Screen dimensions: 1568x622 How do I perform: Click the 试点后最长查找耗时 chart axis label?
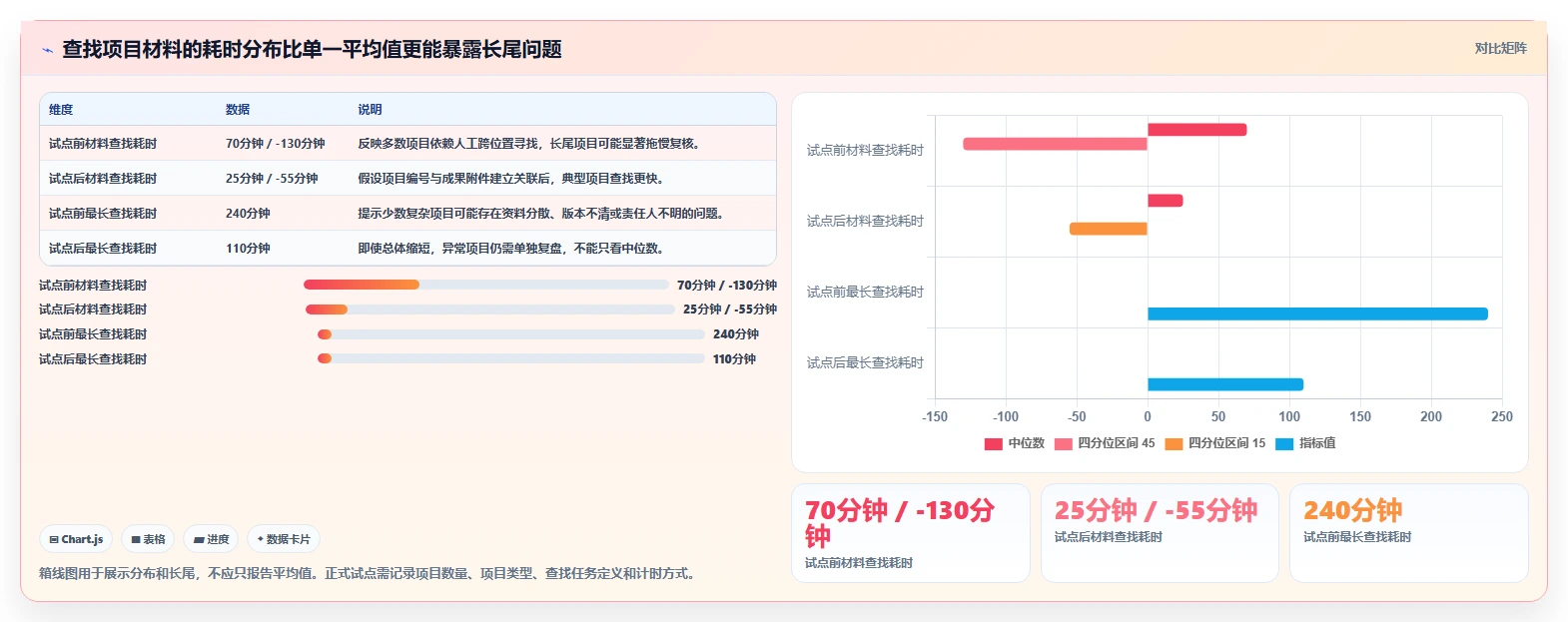[865, 363]
